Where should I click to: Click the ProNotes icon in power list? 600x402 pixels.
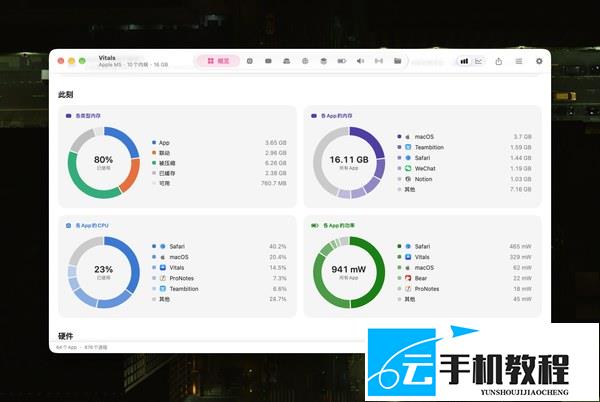coord(408,289)
